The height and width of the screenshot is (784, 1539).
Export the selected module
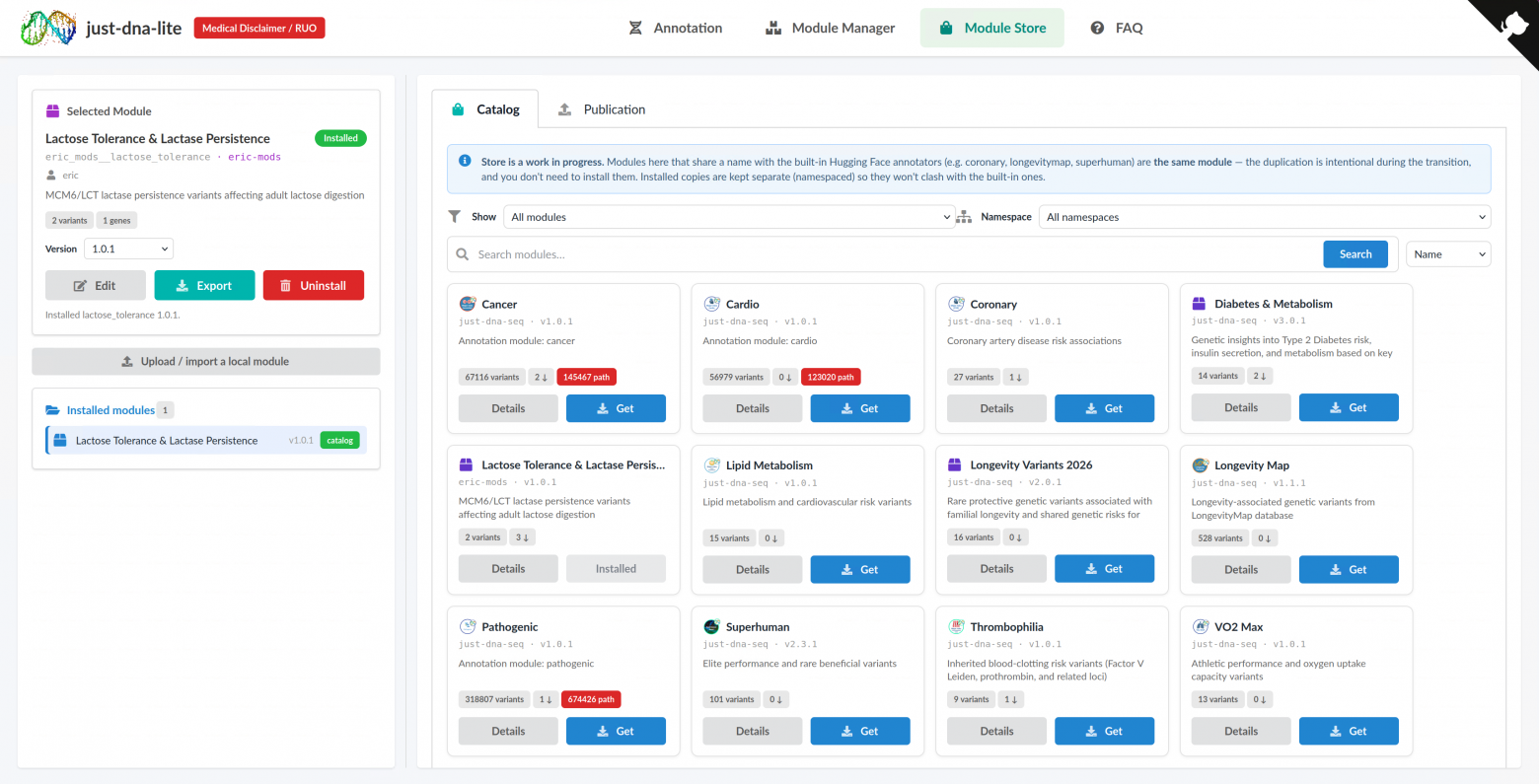pos(204,286)
